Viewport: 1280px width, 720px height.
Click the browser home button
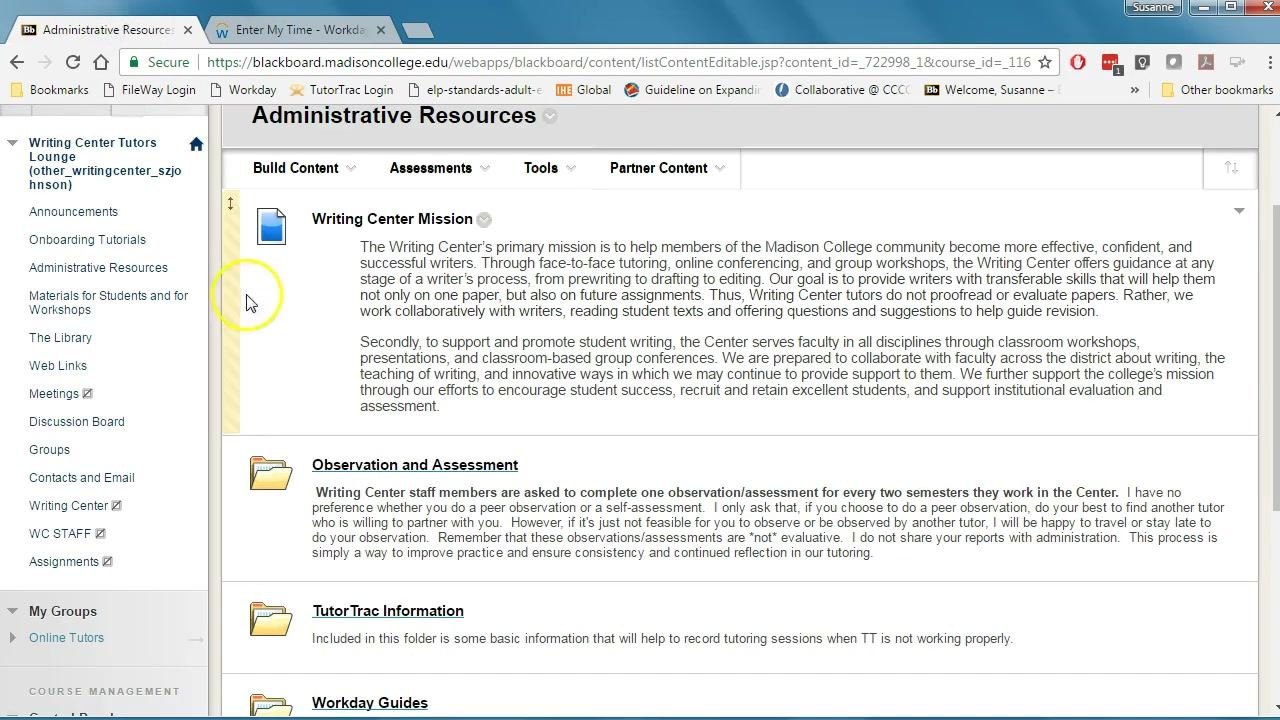(x=101, y=62)
